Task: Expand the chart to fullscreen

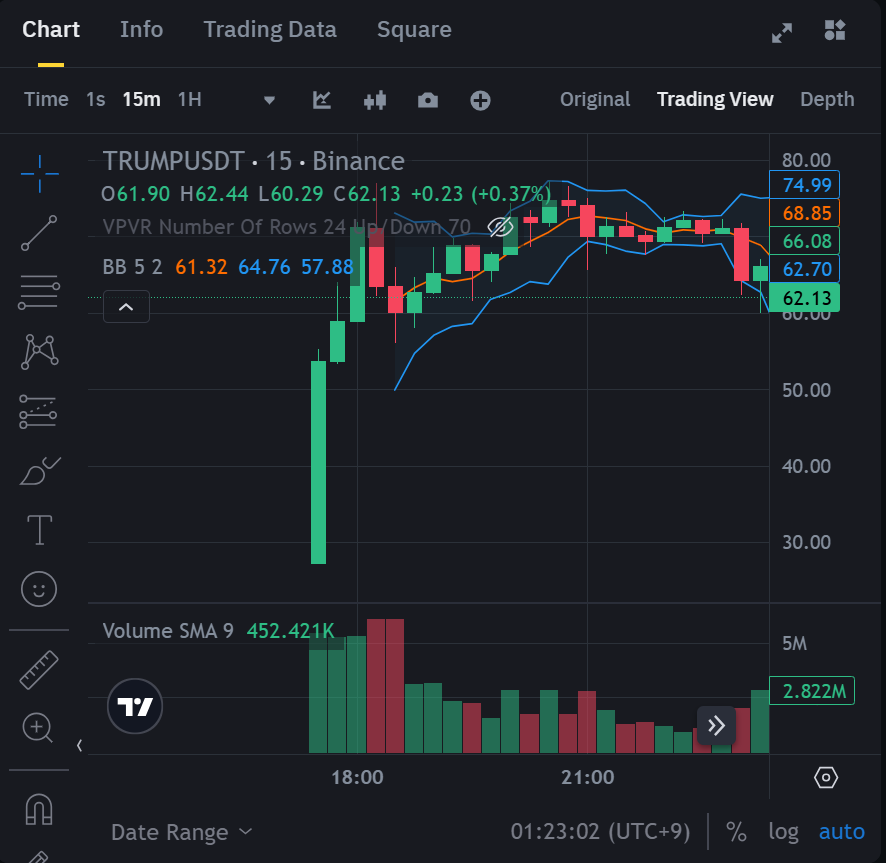Action: 782,32
